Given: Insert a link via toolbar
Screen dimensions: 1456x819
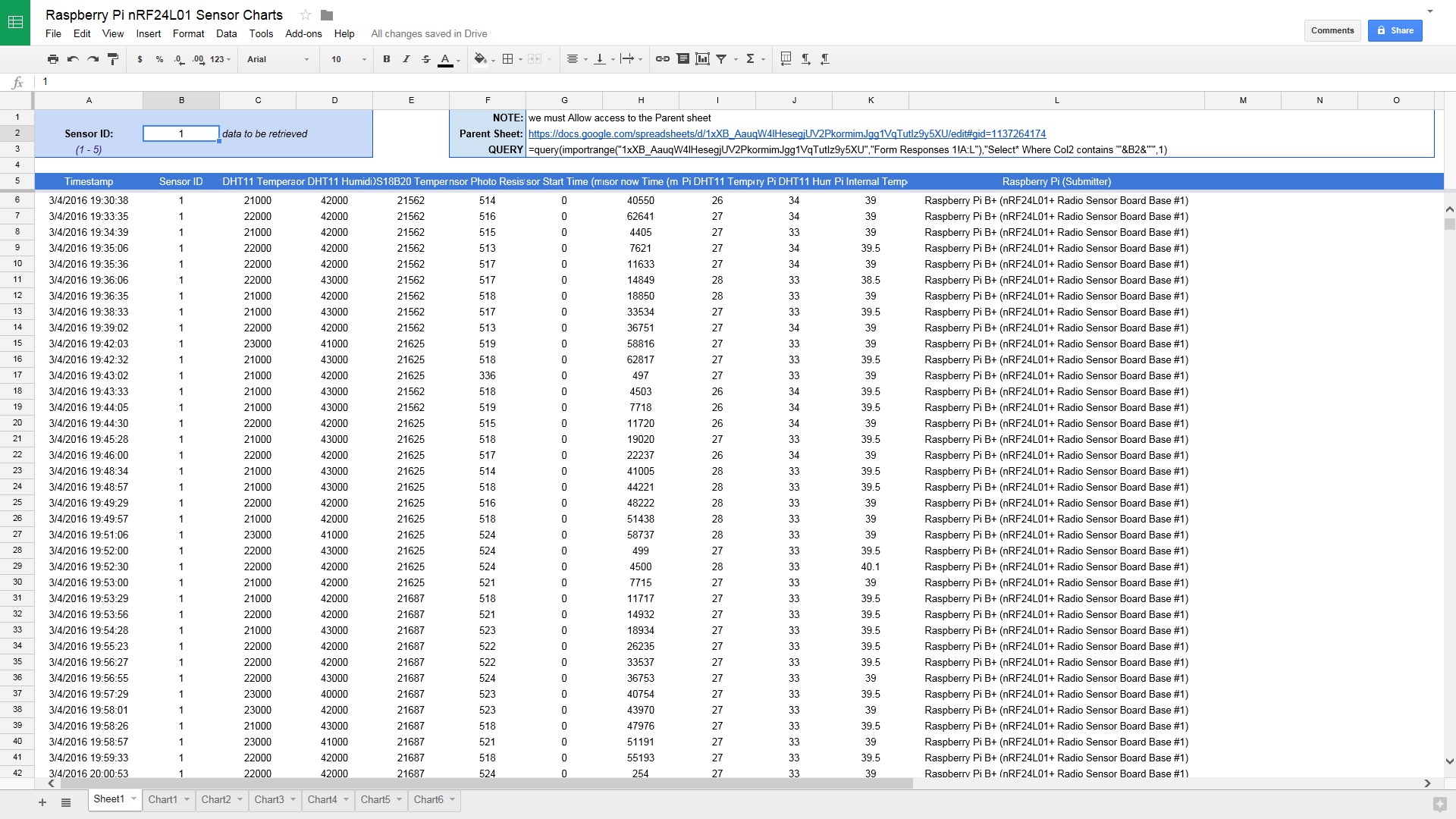Looking at the screenshot, I should [663, 59].
